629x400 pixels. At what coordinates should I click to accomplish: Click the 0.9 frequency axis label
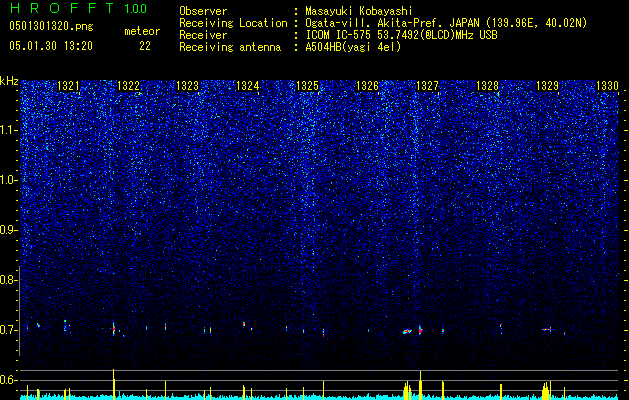pos(9,230)
